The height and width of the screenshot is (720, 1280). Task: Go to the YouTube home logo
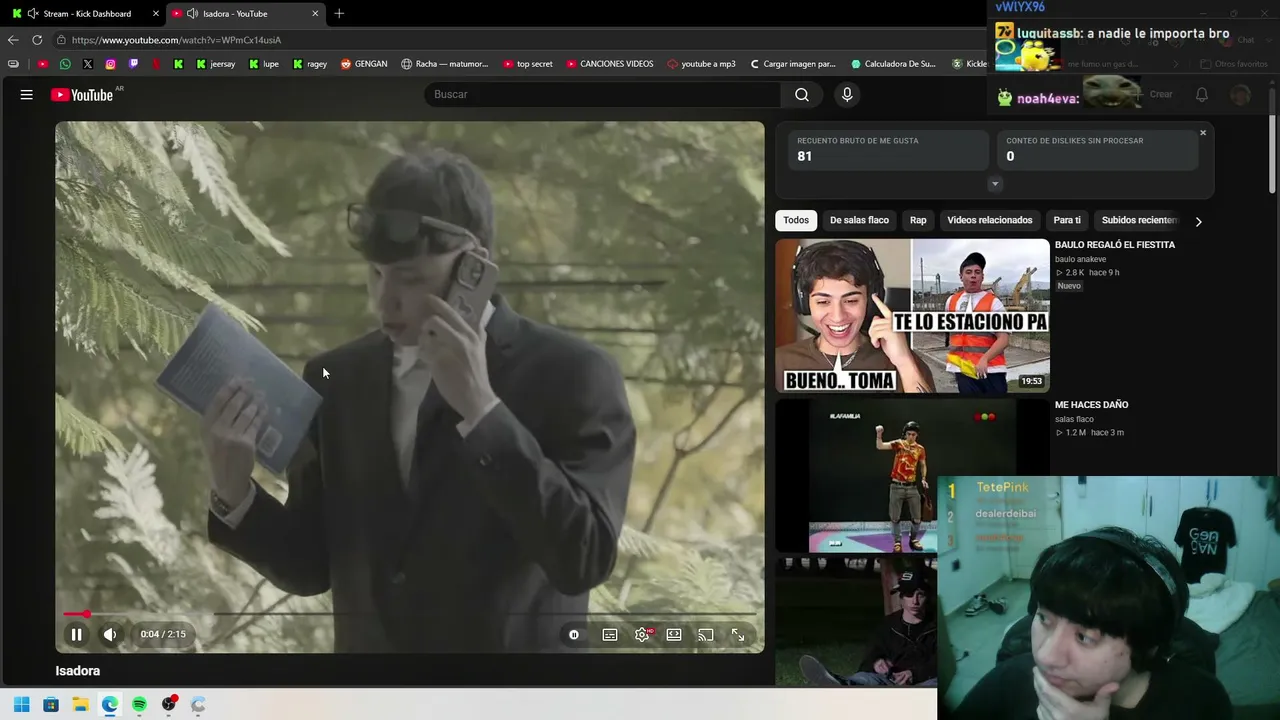tap(82, 95)
